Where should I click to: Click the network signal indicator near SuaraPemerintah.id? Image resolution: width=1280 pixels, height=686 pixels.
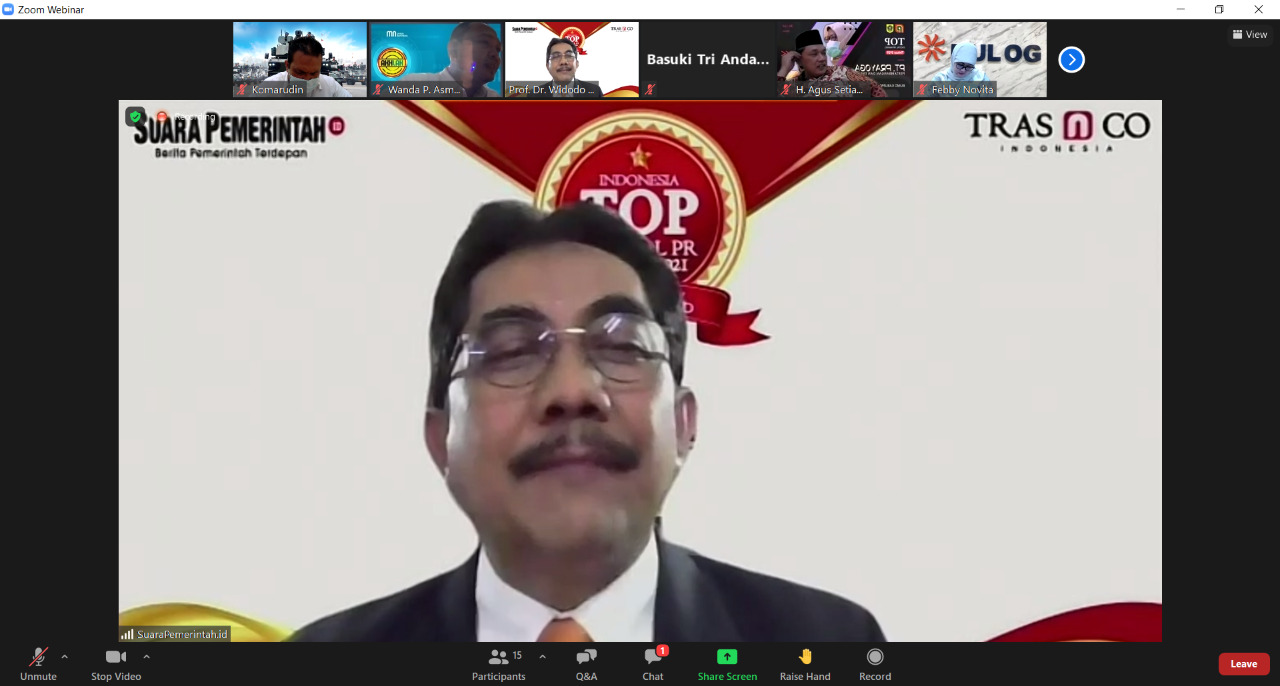125,633
